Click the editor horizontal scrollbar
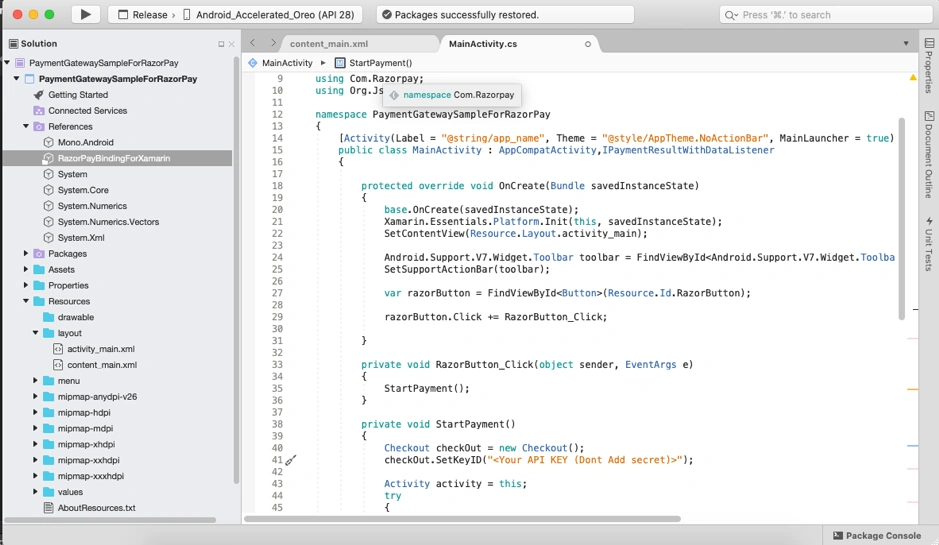The width and height of the screenshot is (939, 545). [x=462, y=519]
